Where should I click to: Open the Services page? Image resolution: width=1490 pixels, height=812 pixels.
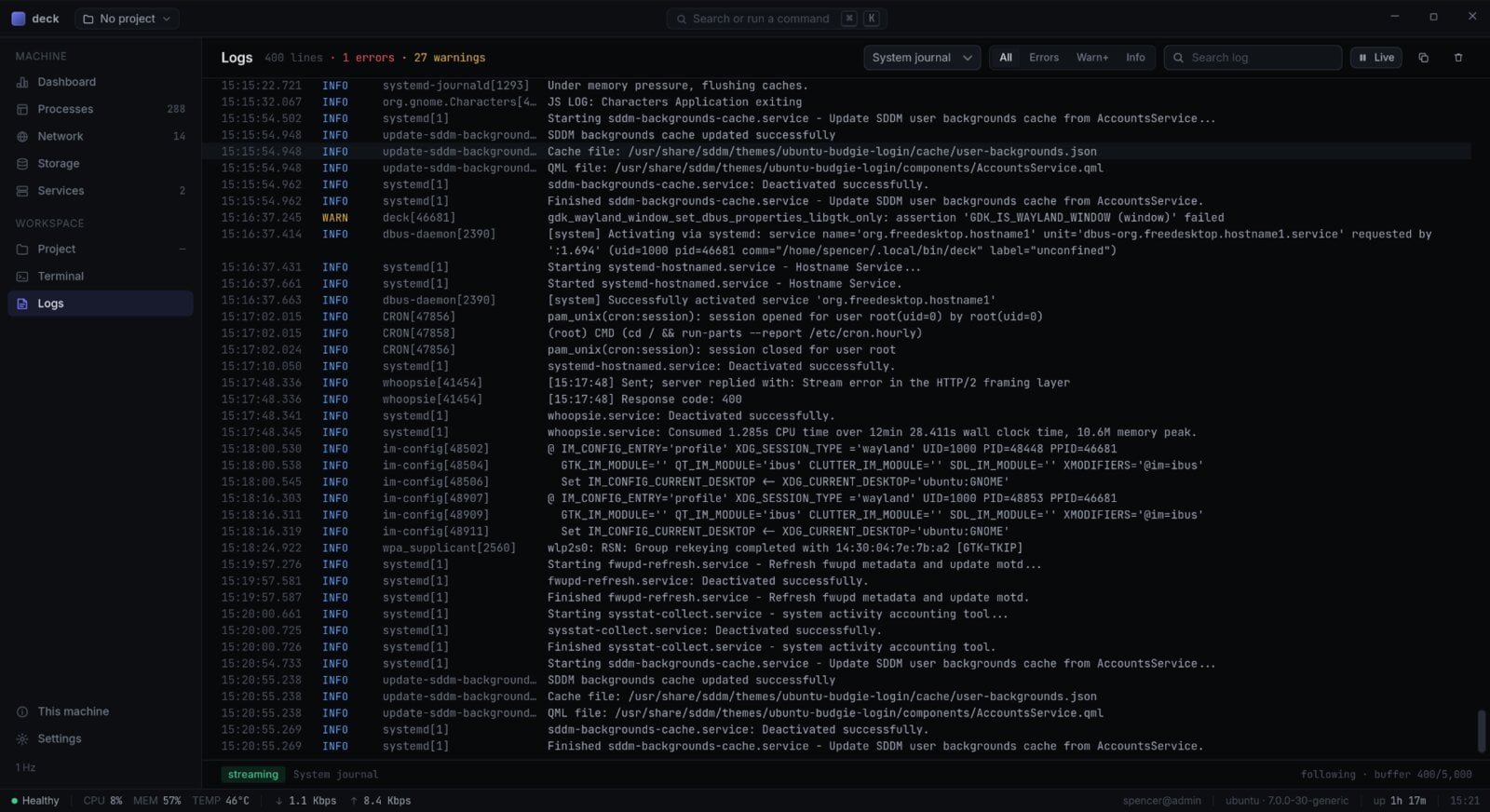[101, 190]
